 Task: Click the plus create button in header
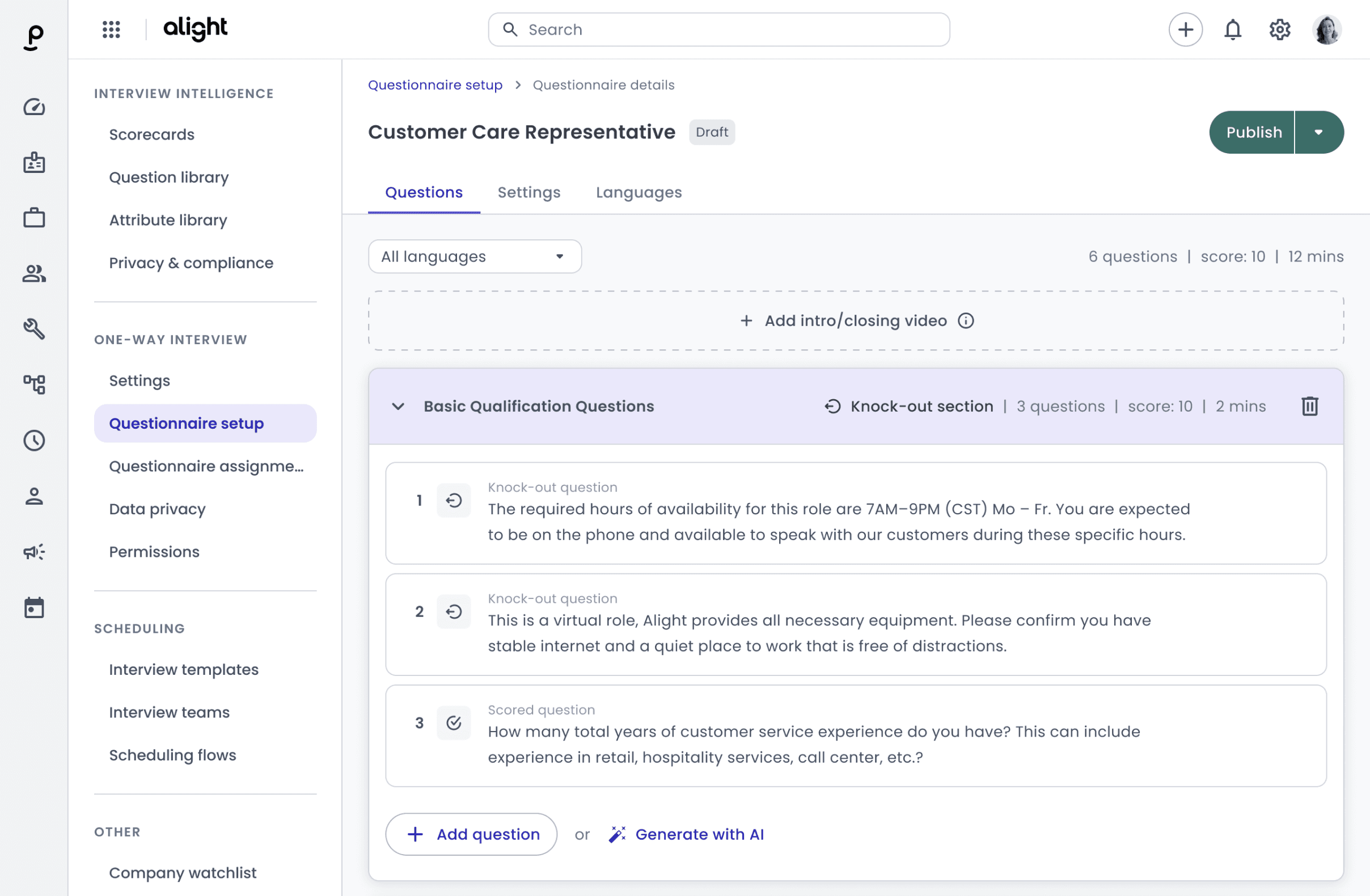[x=1185, y=29]
